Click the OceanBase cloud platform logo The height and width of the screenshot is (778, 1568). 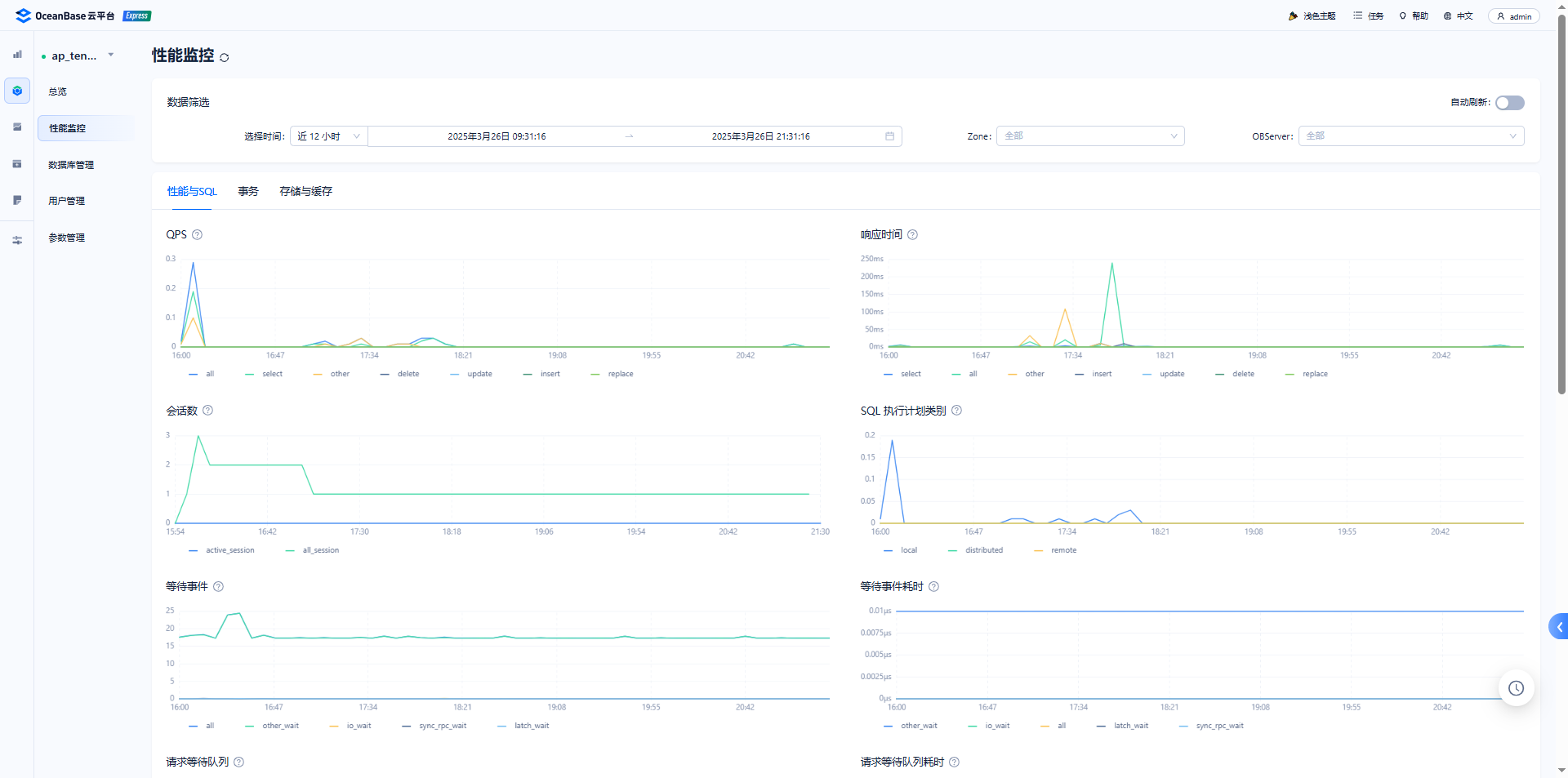[x=65, y=16]
